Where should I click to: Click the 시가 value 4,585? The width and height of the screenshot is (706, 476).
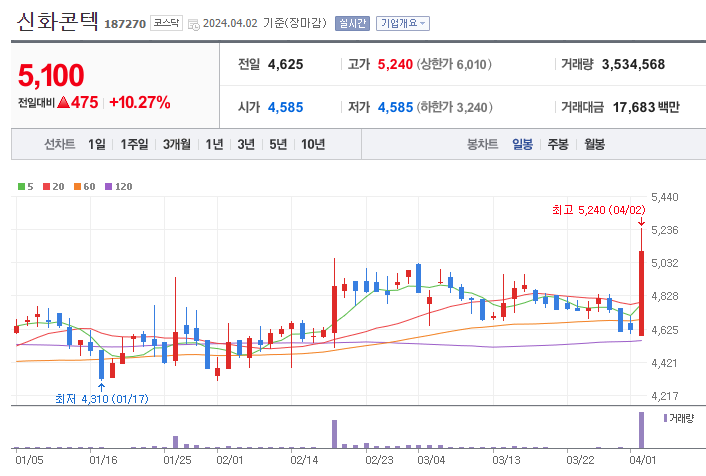click(285, 107)
